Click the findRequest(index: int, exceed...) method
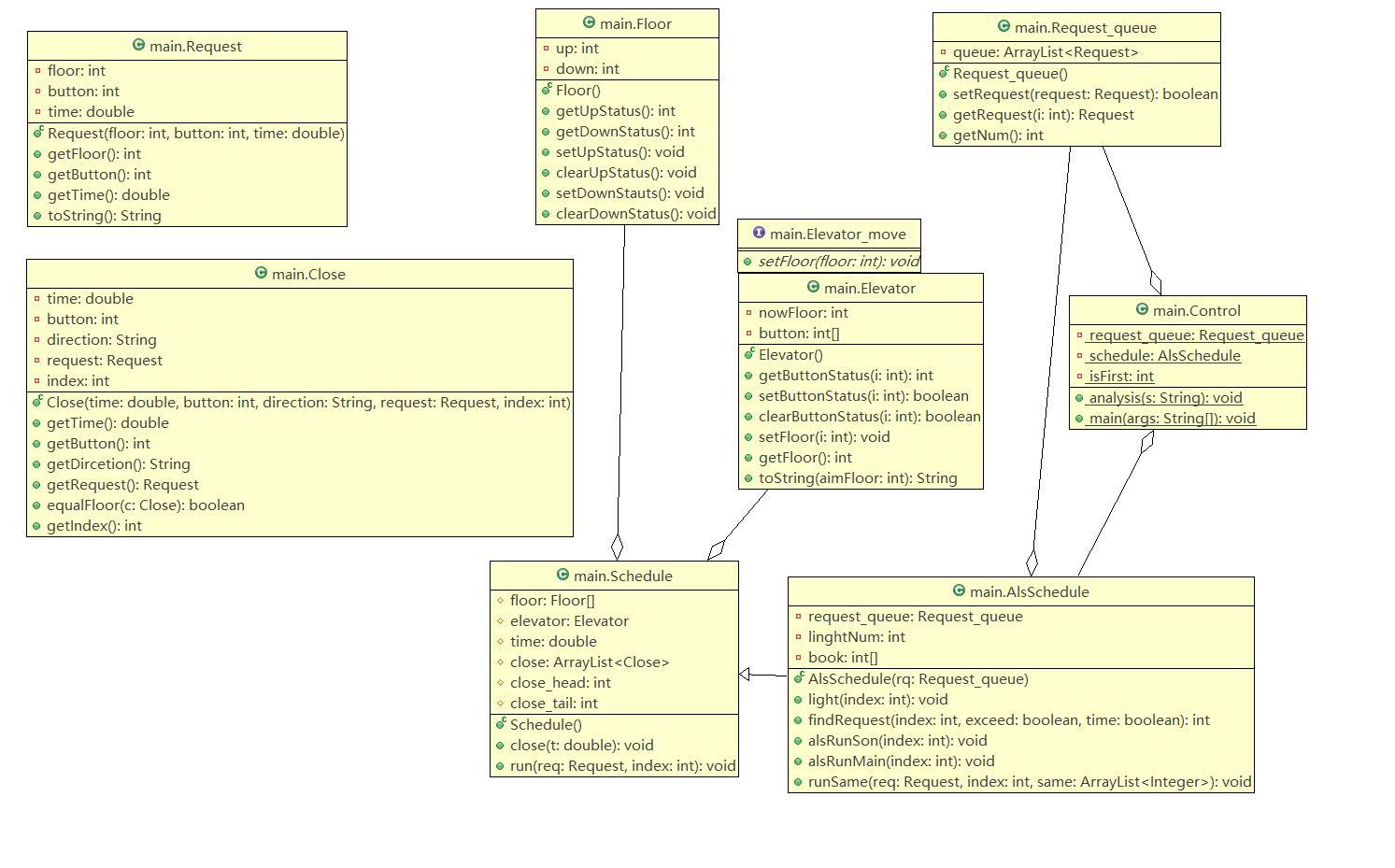 (x=1008, y=720)
